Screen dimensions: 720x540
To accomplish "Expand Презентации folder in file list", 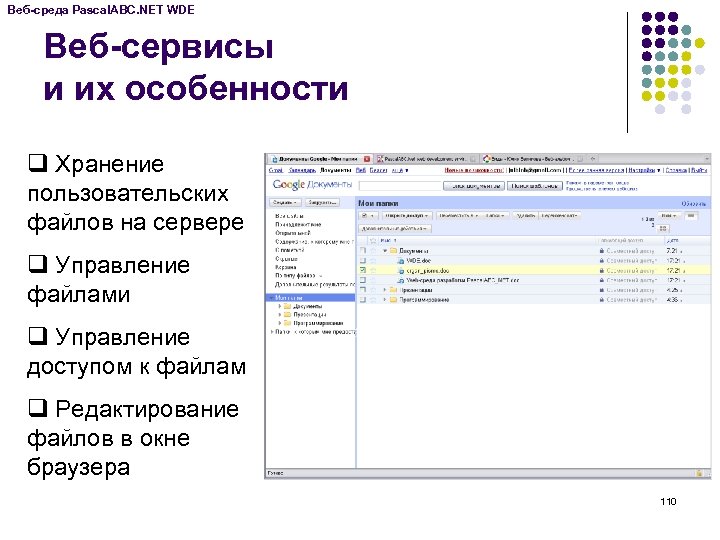I will click(x=385, y=290).
